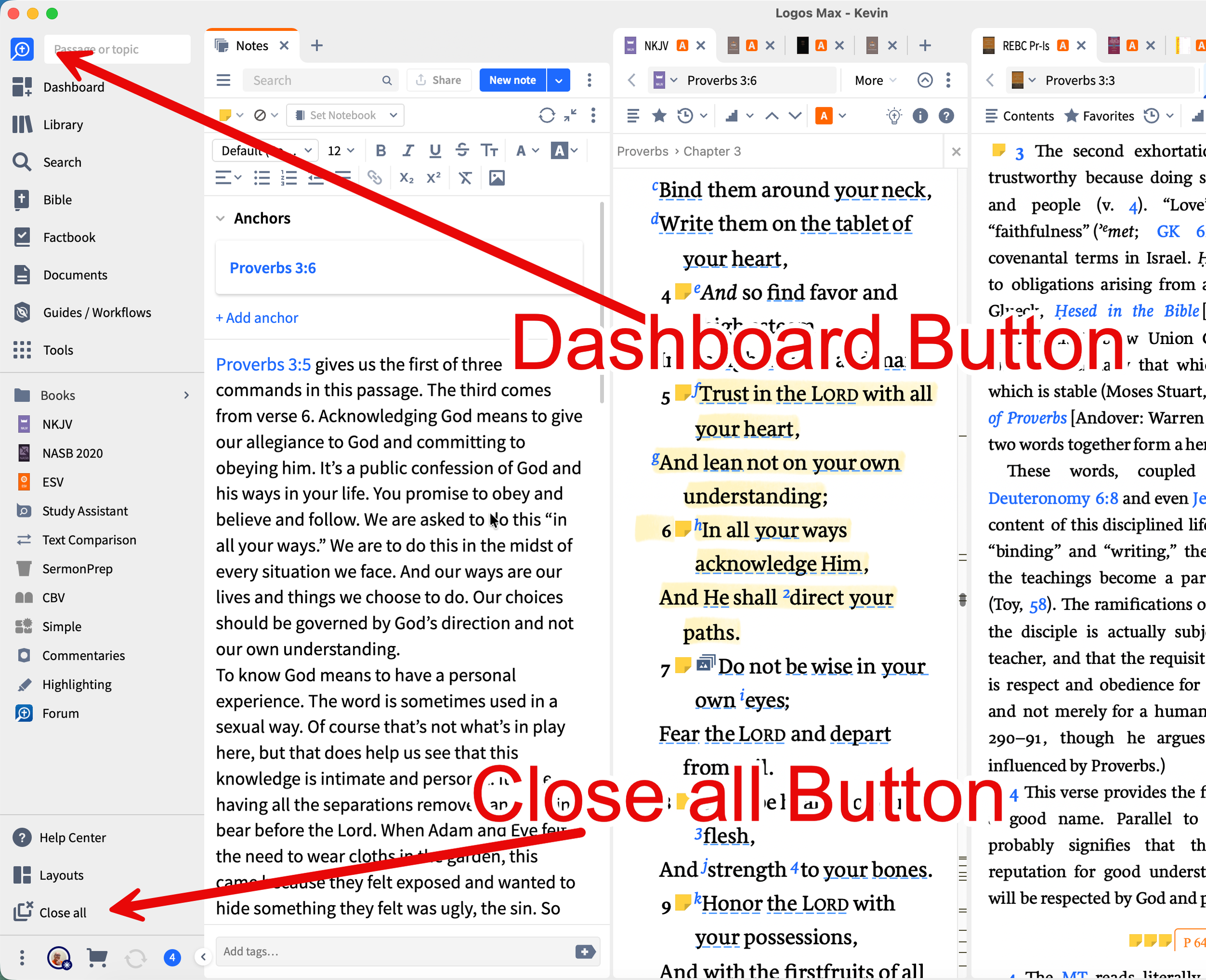Open the Factbook from the sidebar
Viewport: 1206px width, 980px height.
pyautogui.click(x=69, y=237)
